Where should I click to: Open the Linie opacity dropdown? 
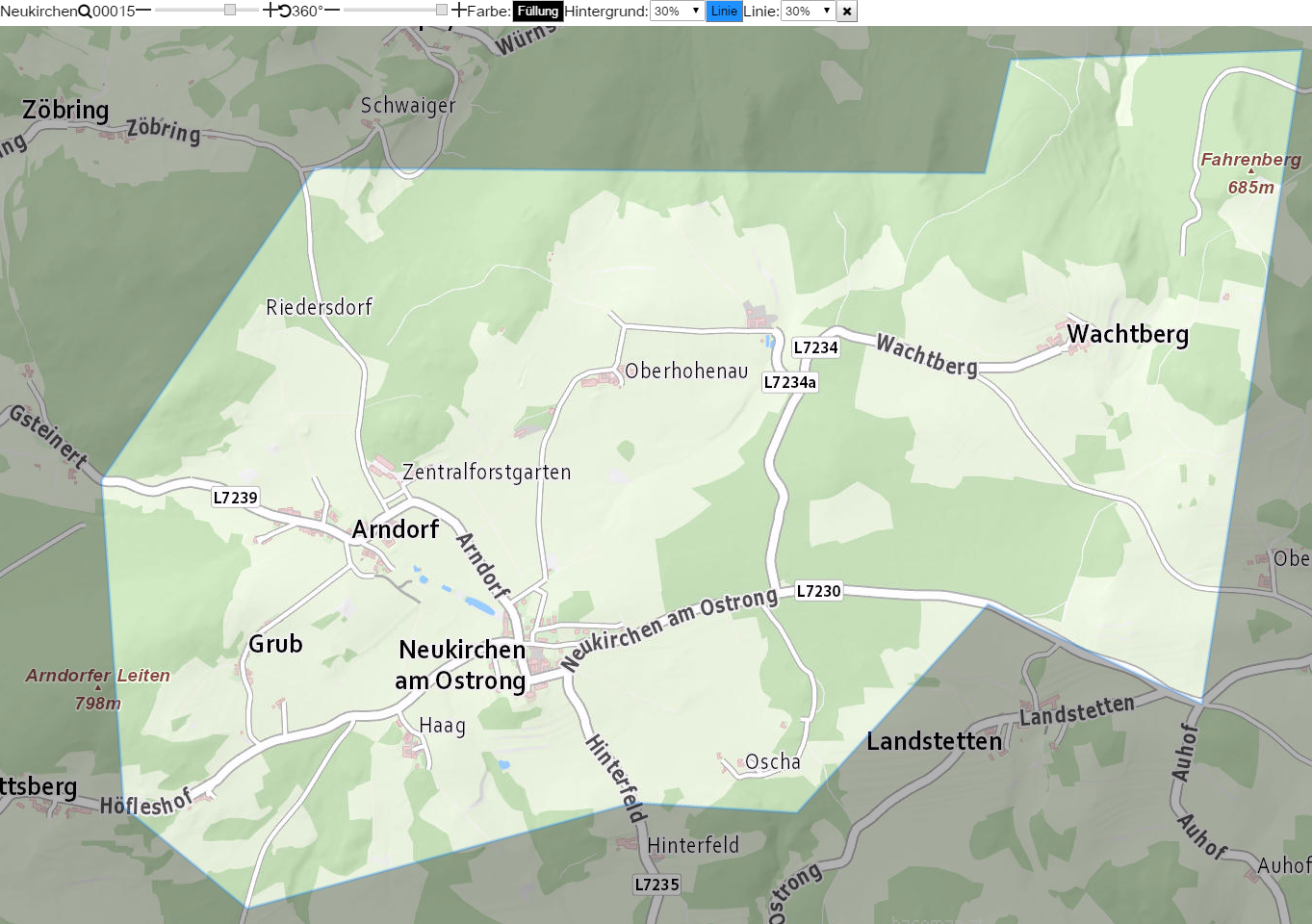[x=808, y=12]
